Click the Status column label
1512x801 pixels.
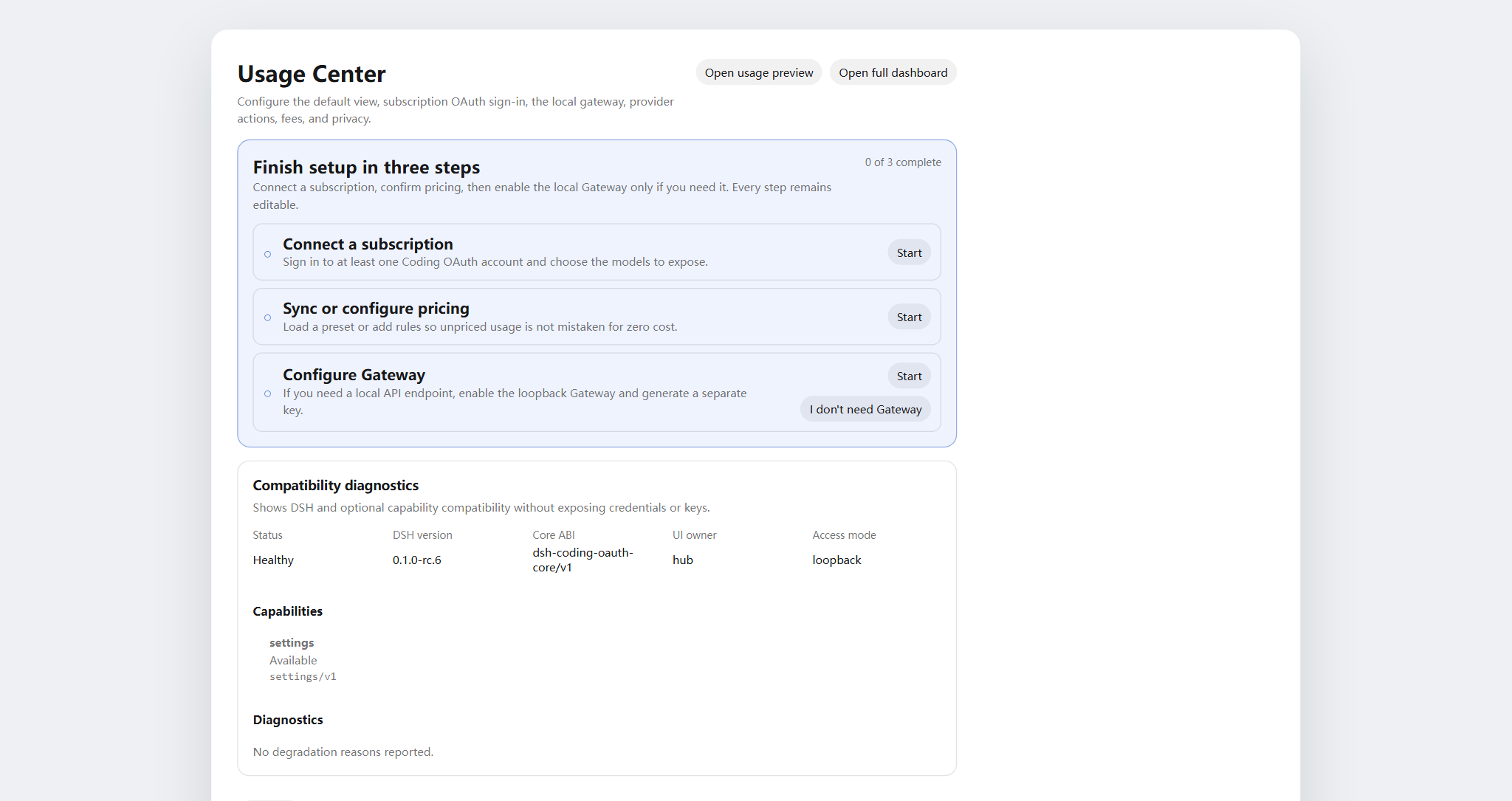267,534
